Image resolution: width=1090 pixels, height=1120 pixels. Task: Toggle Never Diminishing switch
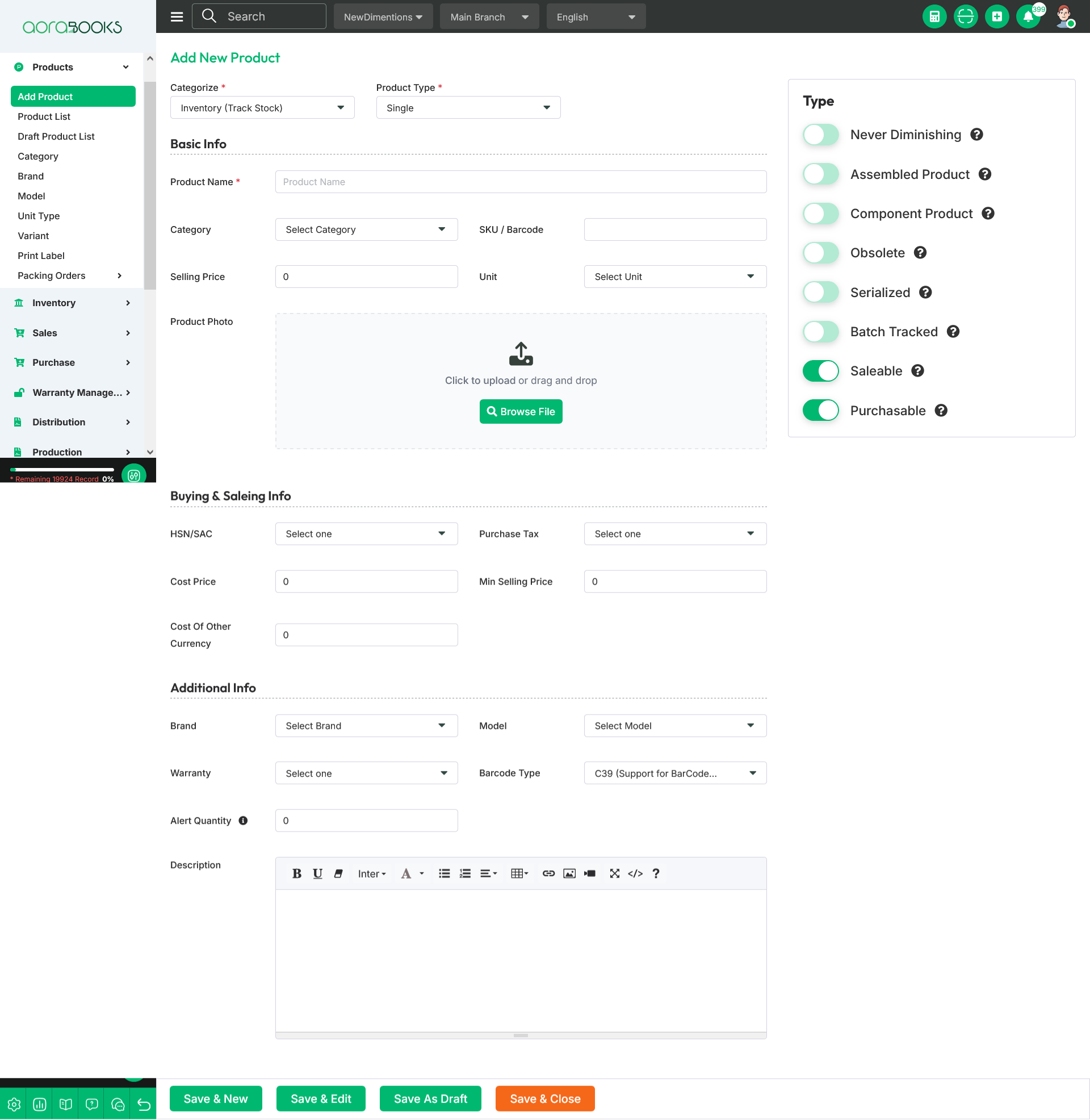[x=820, y=135]
